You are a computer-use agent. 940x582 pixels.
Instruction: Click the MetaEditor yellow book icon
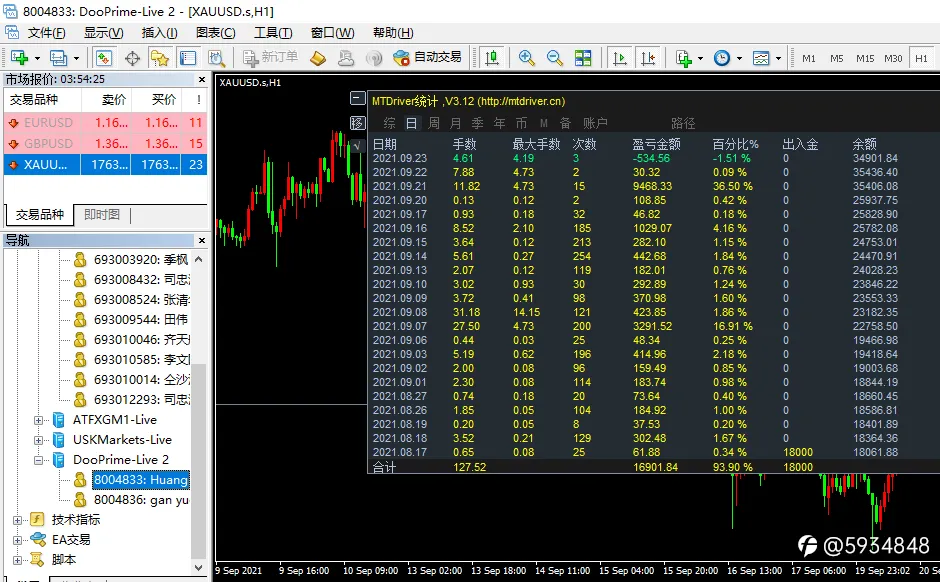[x=318, y=58]
